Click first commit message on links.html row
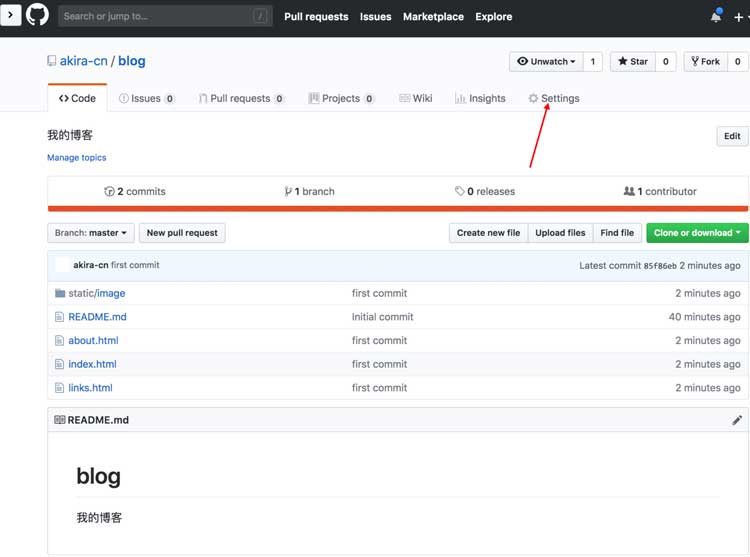This screenshot has width=750, height=557. click(379, 388)
